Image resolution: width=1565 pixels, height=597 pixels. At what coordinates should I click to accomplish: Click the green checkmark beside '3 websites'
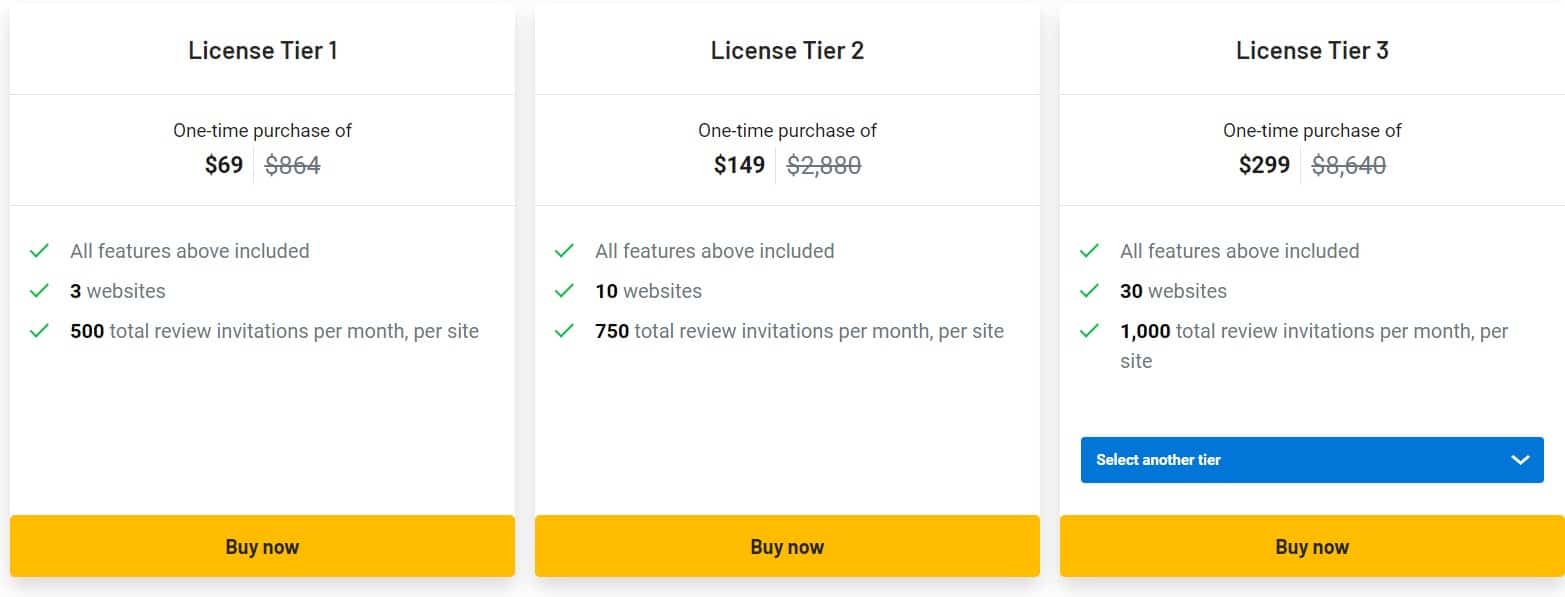pyautogui.click(x=40, y=291)
